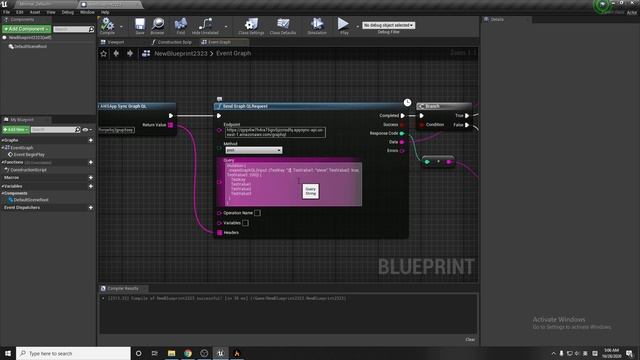This screenshot has height=360, width=640.
Task: Click Hide Unrelated toolbar icon
Action: [205, 24]
